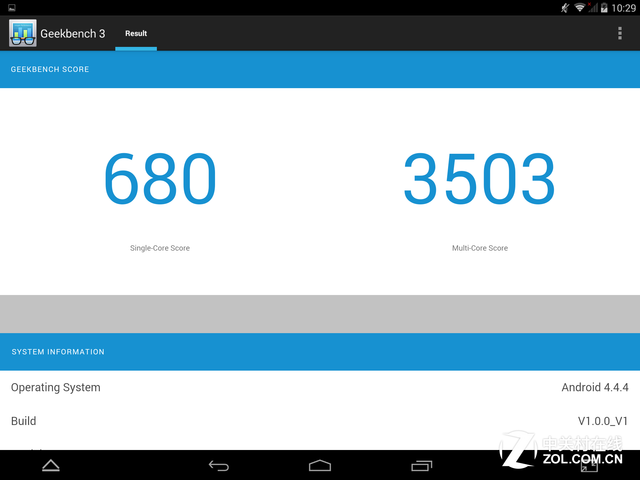This screenshot has height=480, width=640.
Task: Tap the battery status icon
Action: (604, 8)
